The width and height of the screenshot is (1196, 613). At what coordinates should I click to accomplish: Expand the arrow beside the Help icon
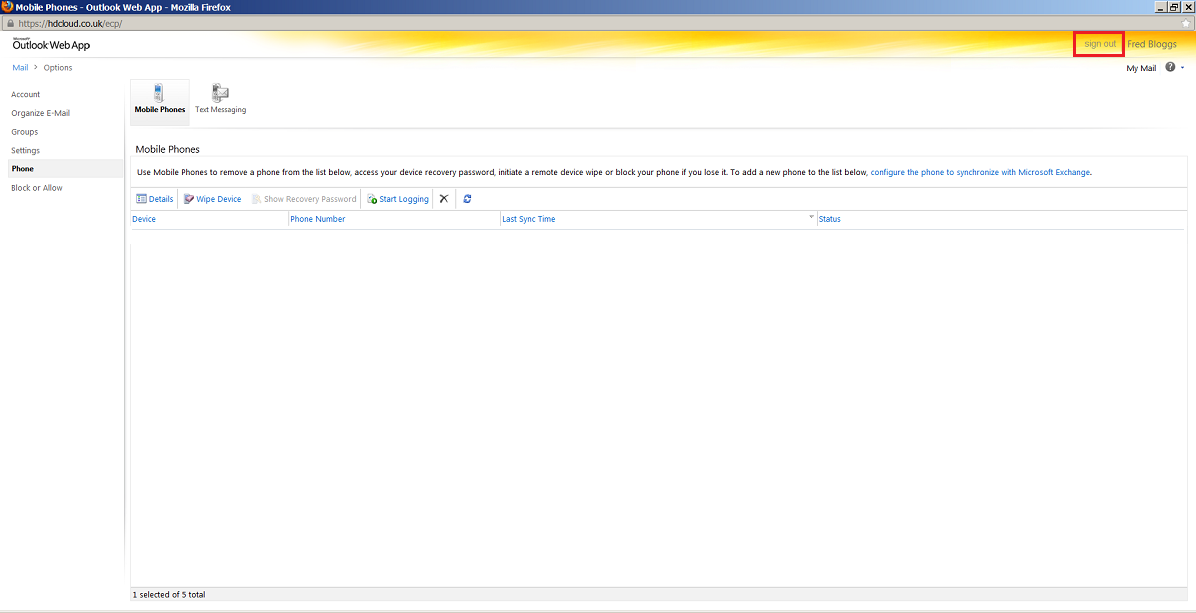1182,68
